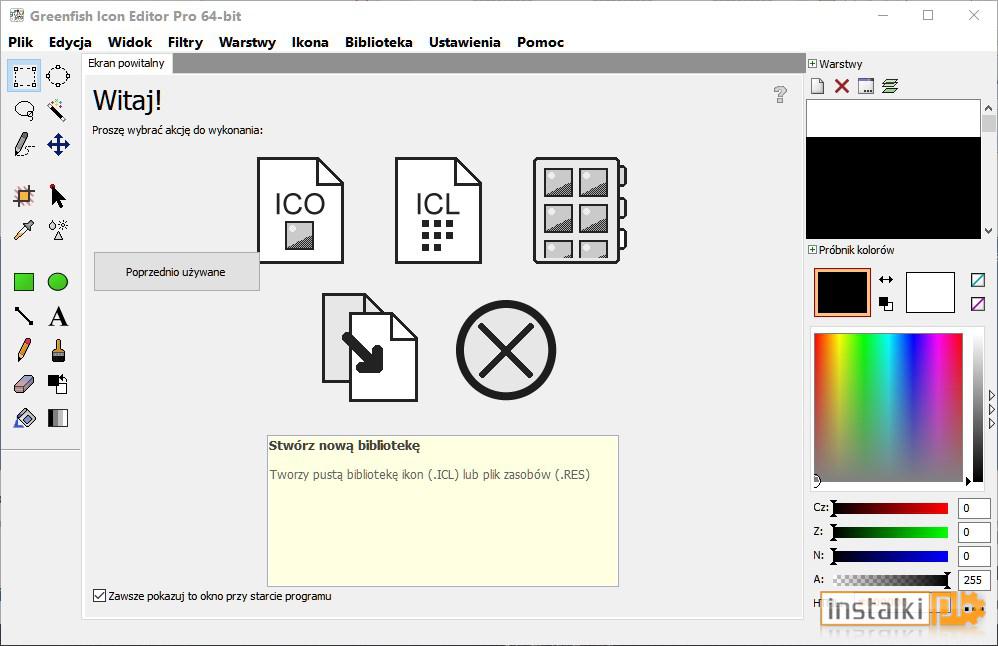Select the rectangle selection tool
Image resolution: width=998 pixels, height=646 pixels.
pyautogui.click(x=24, y=76)
